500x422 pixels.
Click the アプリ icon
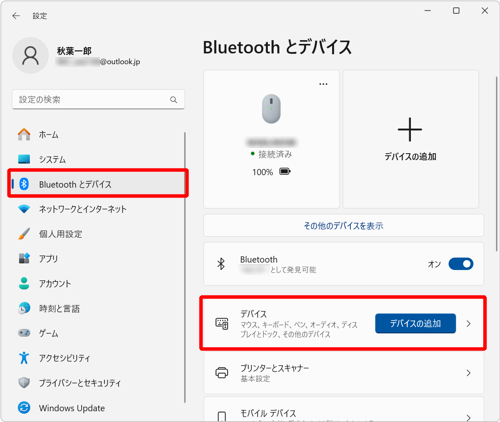pos(24,258)
